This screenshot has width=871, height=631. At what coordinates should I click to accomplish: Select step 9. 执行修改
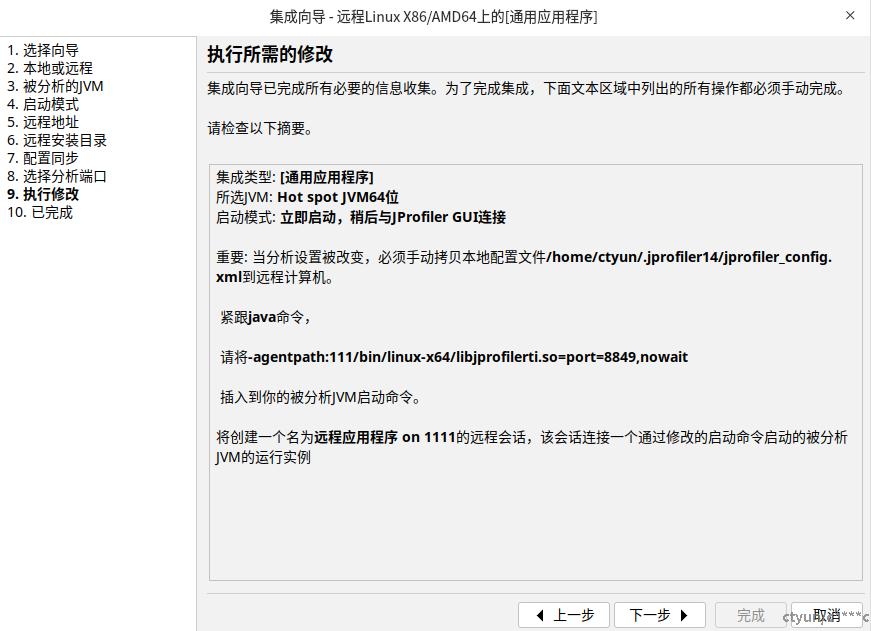coord(43,194)
